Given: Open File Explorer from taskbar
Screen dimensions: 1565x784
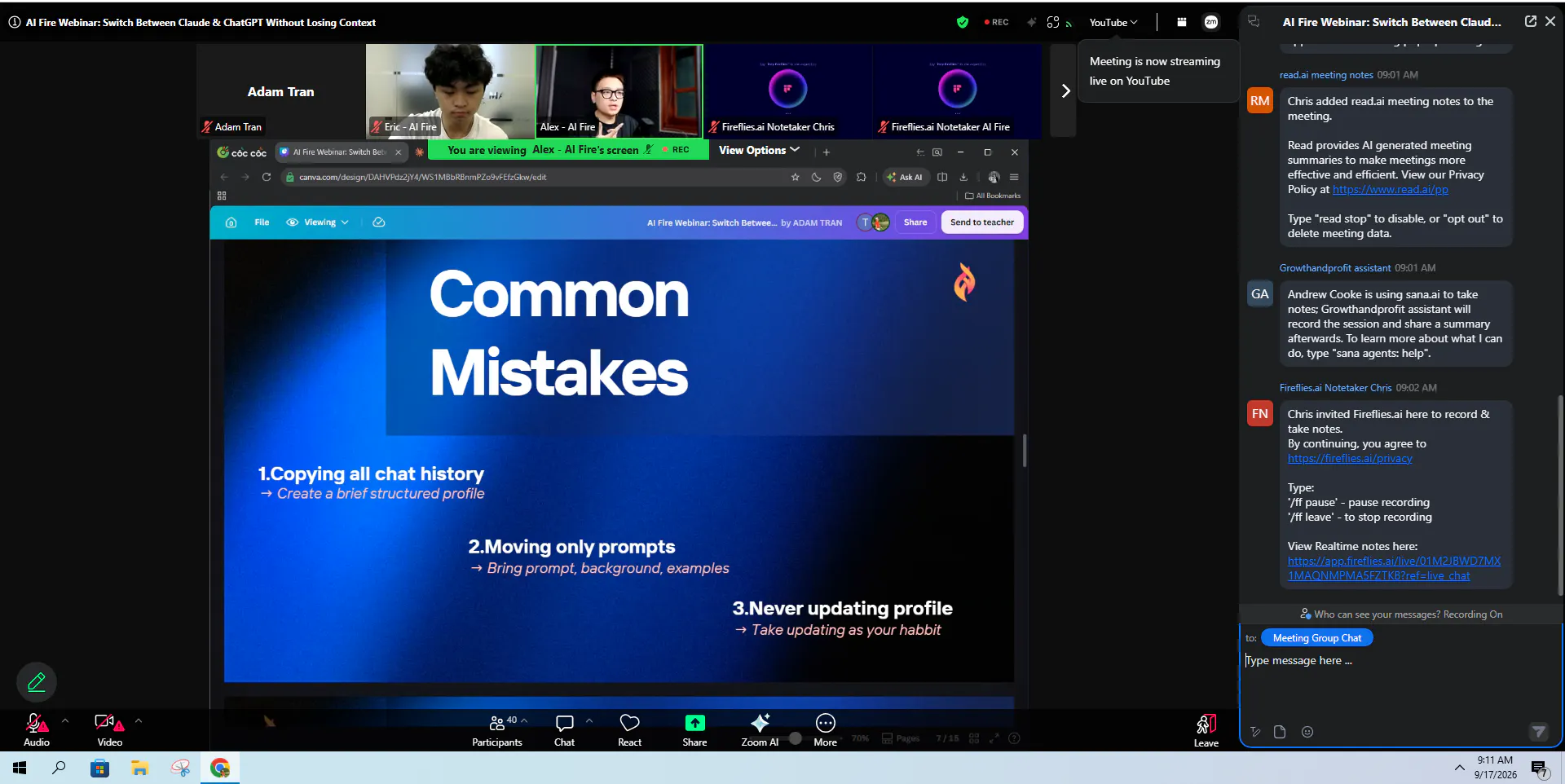Looking at the screenshot, I should [x=140, y=768].
